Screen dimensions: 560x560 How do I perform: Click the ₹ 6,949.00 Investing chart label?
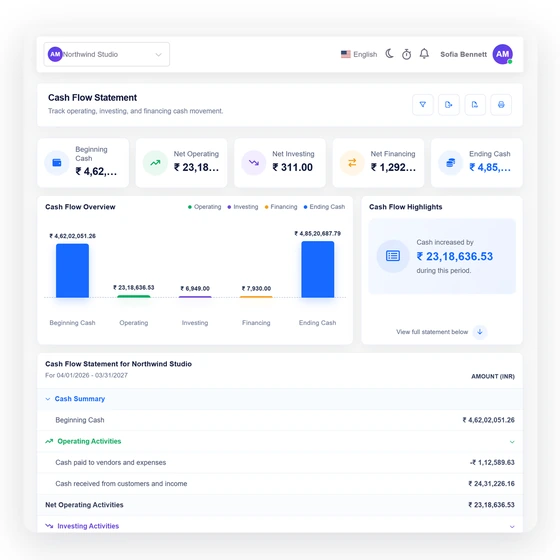pos(195,289)
